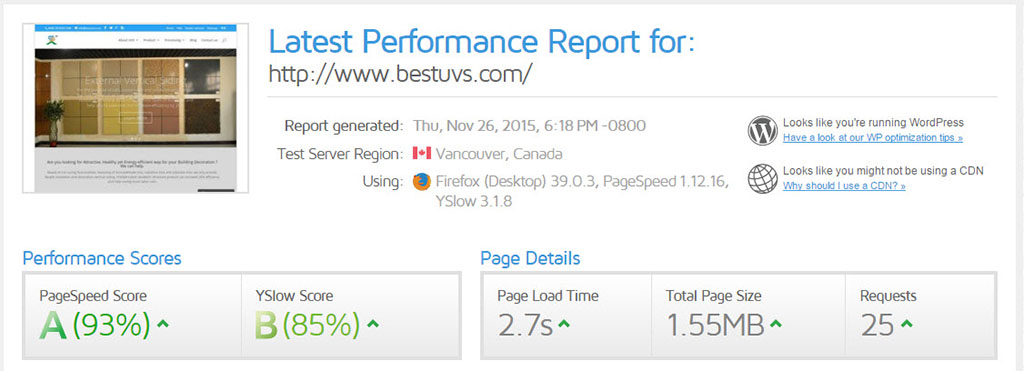Click the bestuvs.com URL text

[x=400, y=74]
